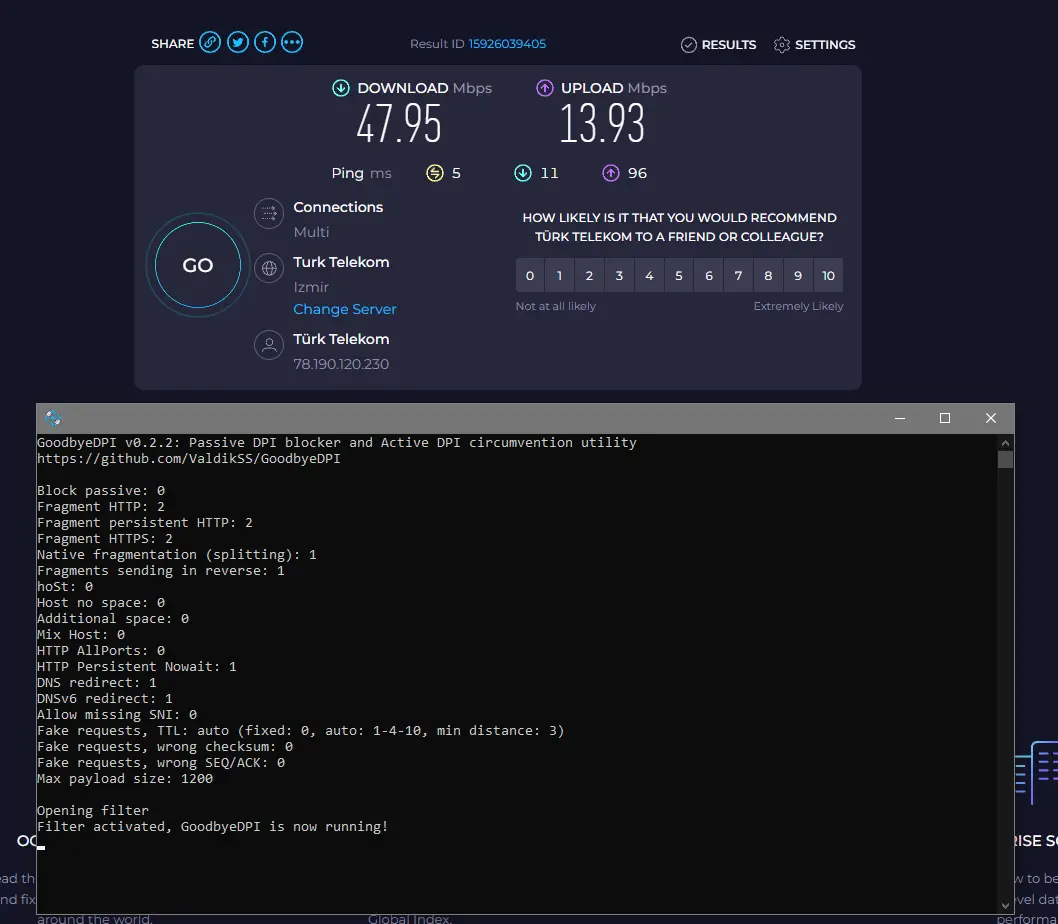
Task: Open SETTINGS page
Action: [814, 45]
